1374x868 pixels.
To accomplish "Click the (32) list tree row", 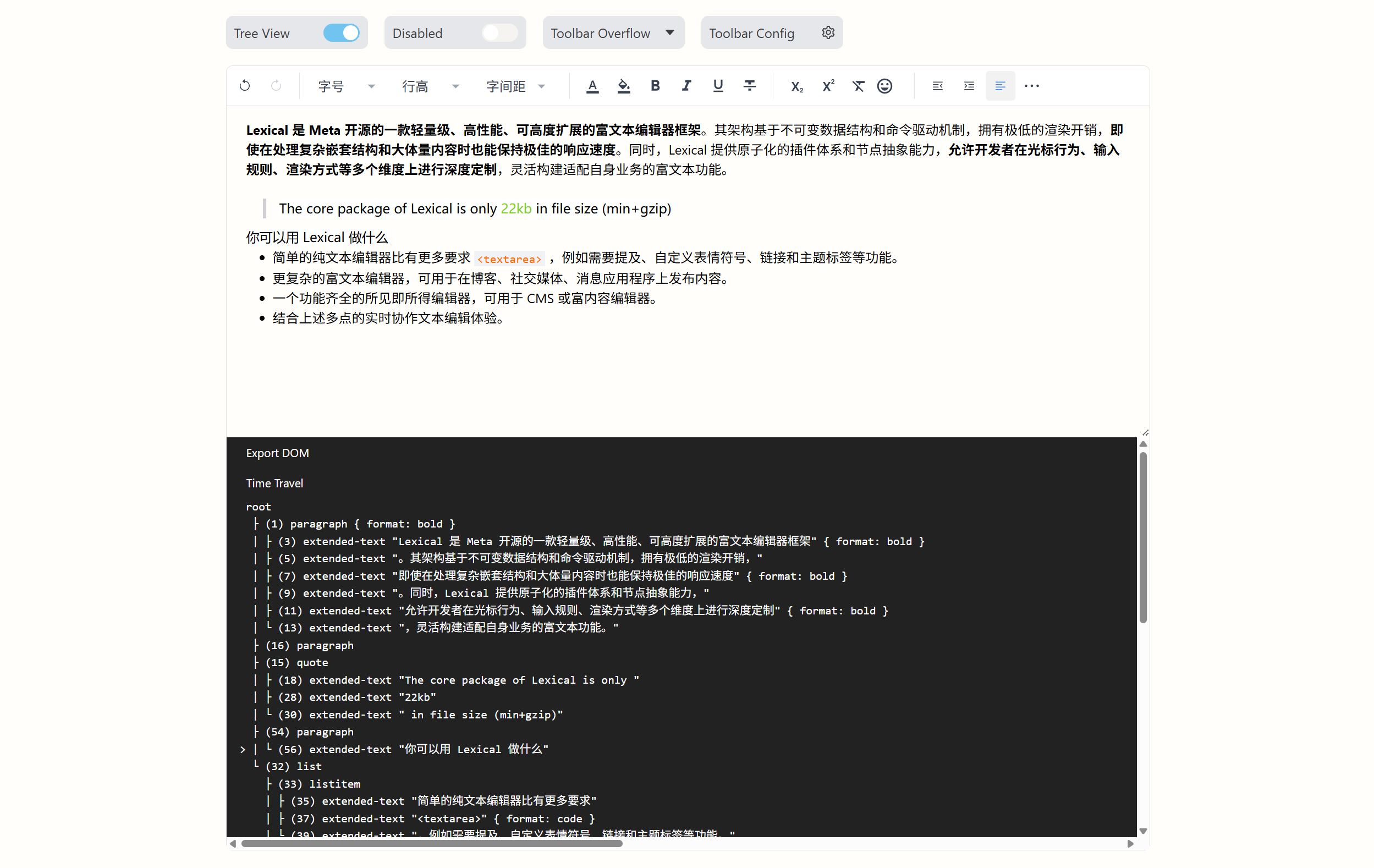I will [x=293, y=766].
